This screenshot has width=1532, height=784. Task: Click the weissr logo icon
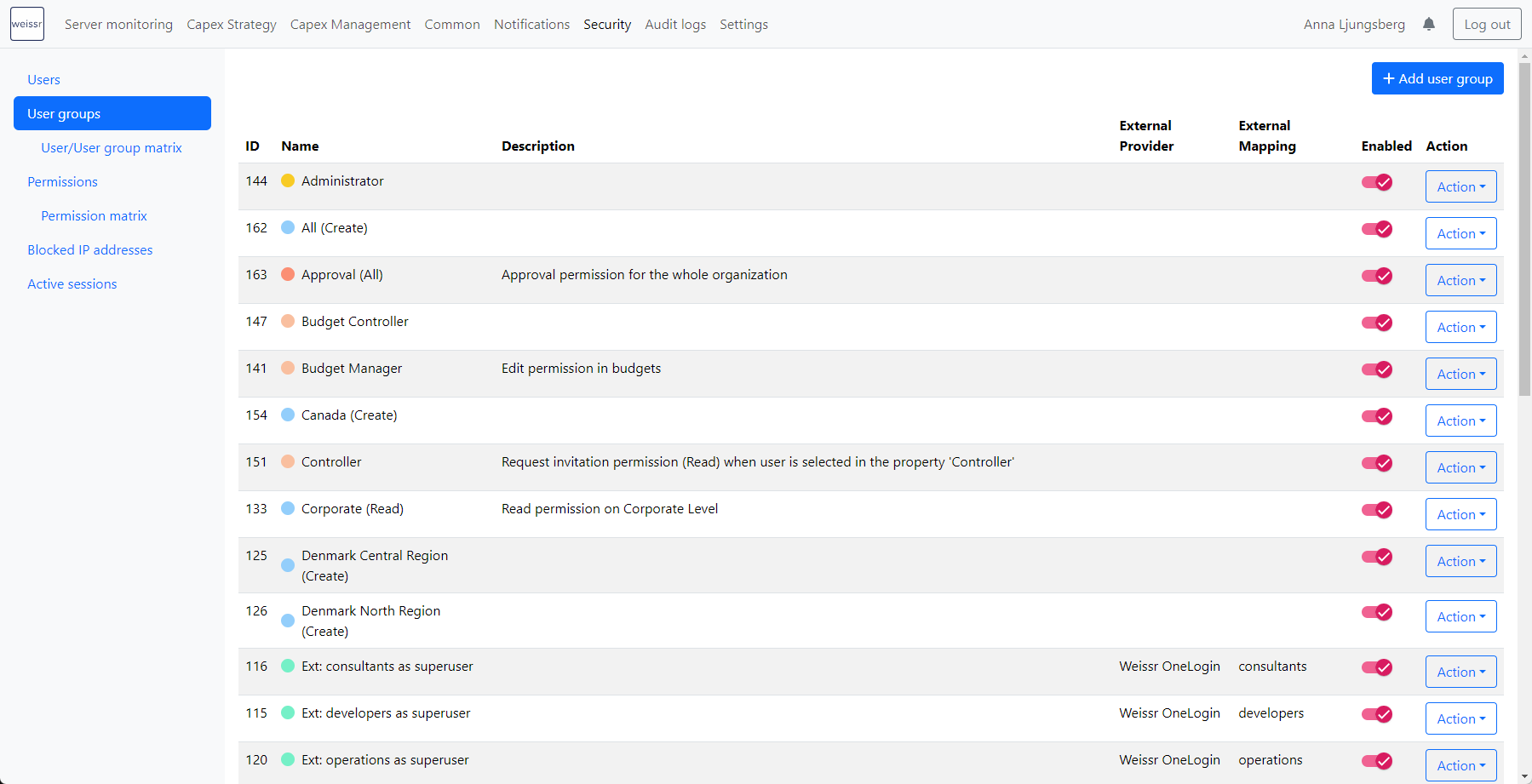click(27, 24)
